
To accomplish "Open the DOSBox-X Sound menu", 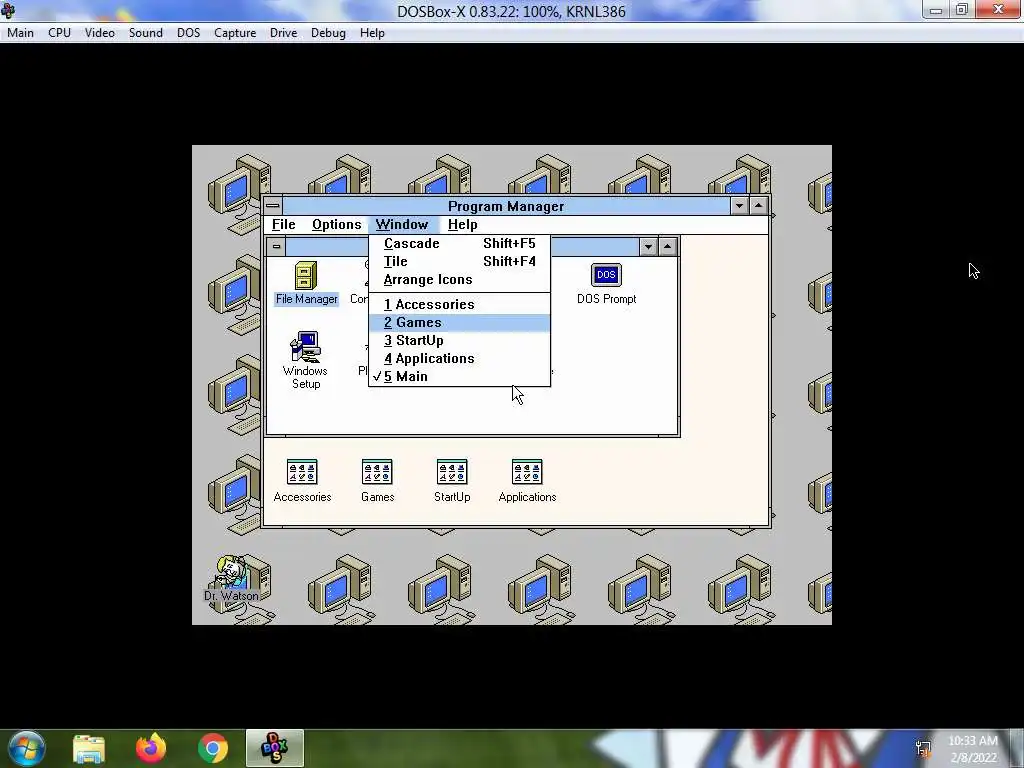I will tap(146, 33).
